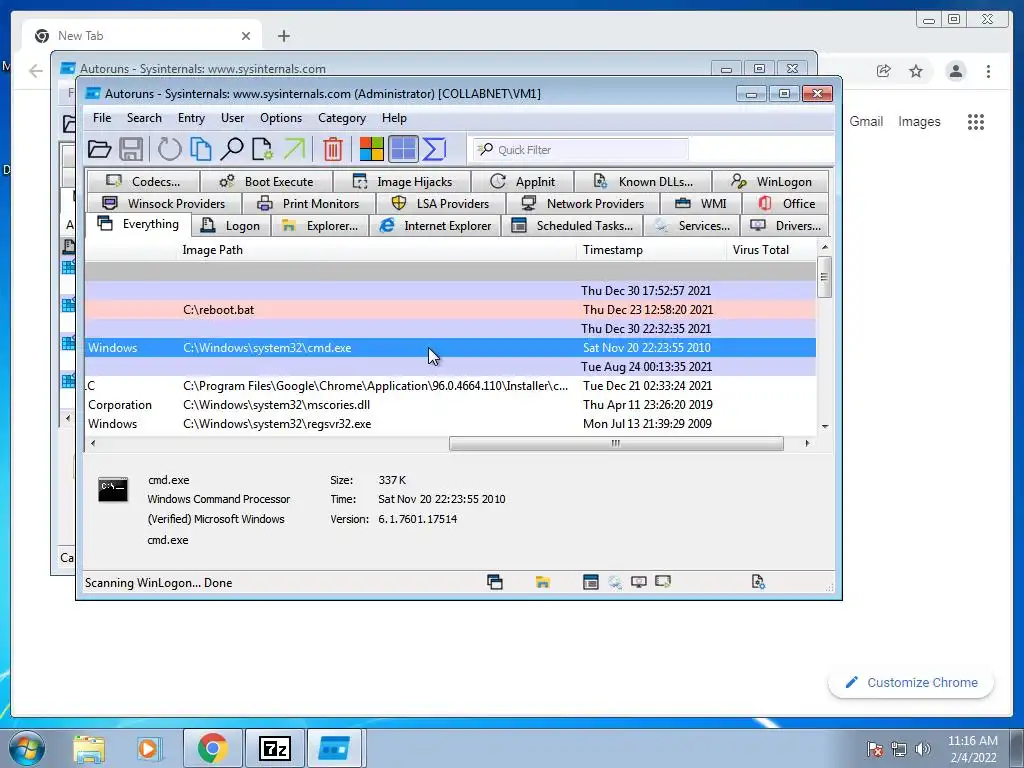The image size is (1024, 768).
Task: Open the Search menu
Action: point(144,118)
